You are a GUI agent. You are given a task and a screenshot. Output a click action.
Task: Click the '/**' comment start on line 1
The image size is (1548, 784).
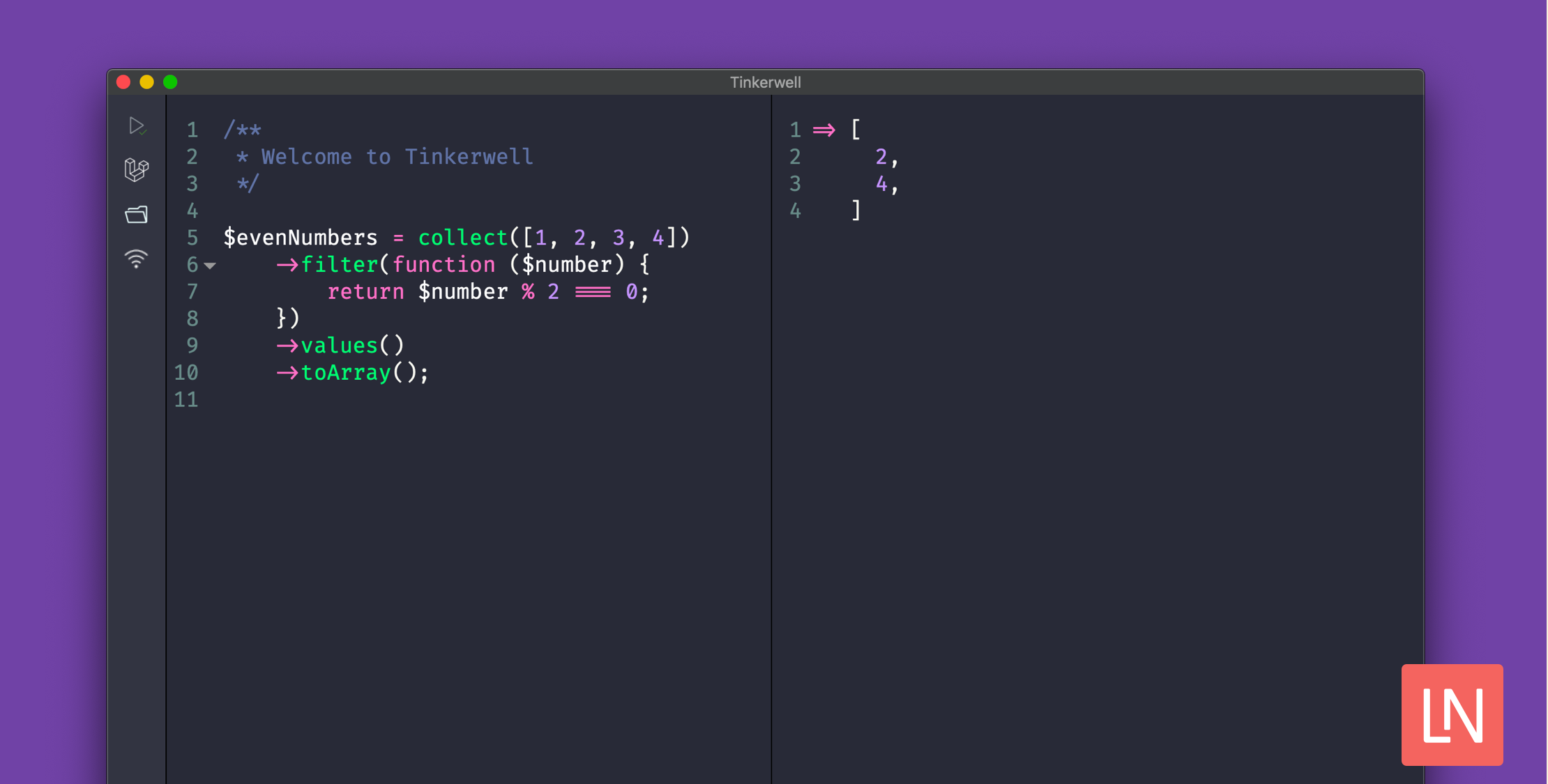click(242, 130)
